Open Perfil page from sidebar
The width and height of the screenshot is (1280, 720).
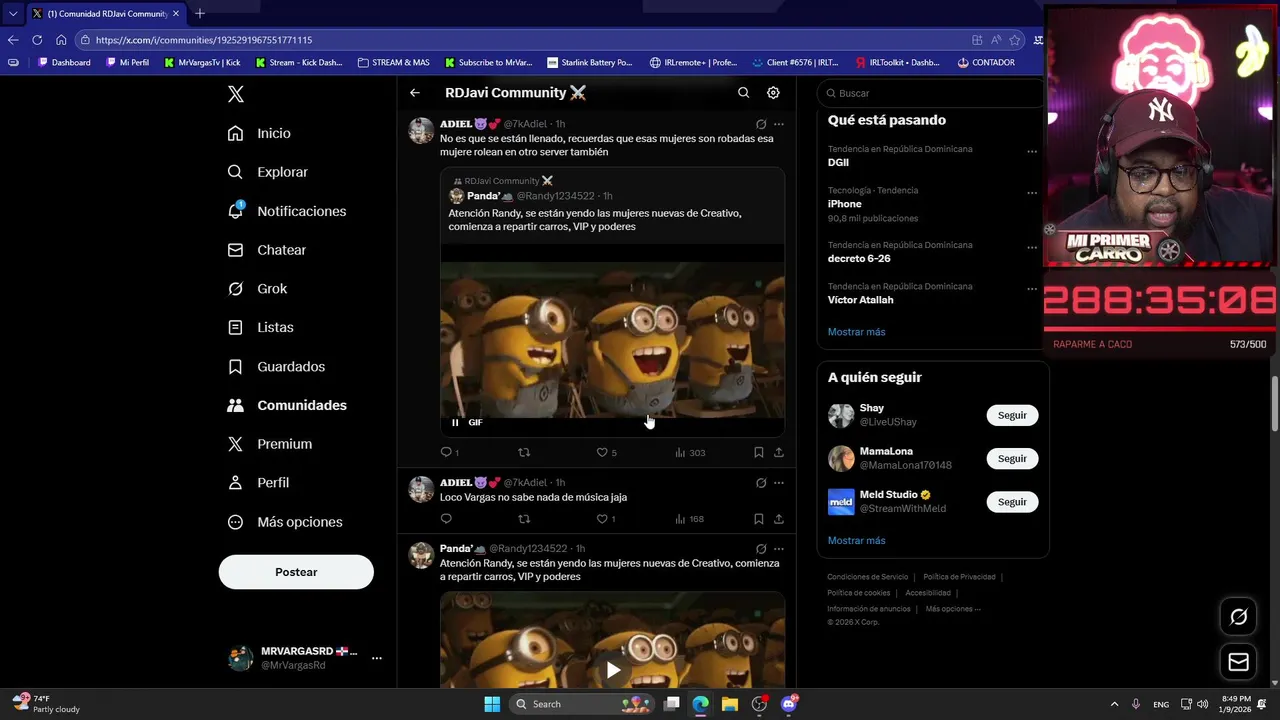pos(258,482)
